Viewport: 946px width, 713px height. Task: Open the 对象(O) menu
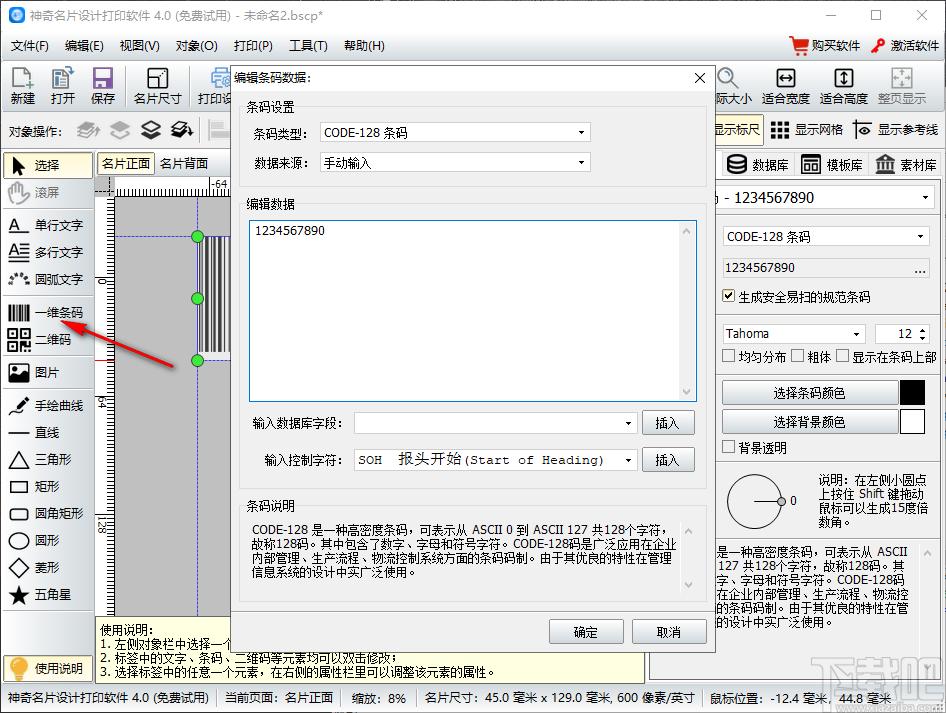[197, 46]
